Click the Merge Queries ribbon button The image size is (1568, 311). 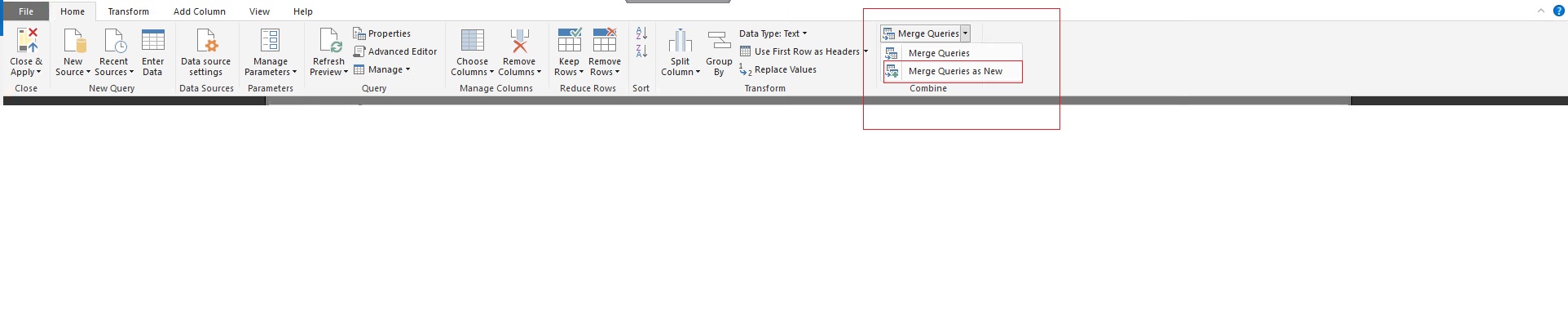click(x=921, y=33)
